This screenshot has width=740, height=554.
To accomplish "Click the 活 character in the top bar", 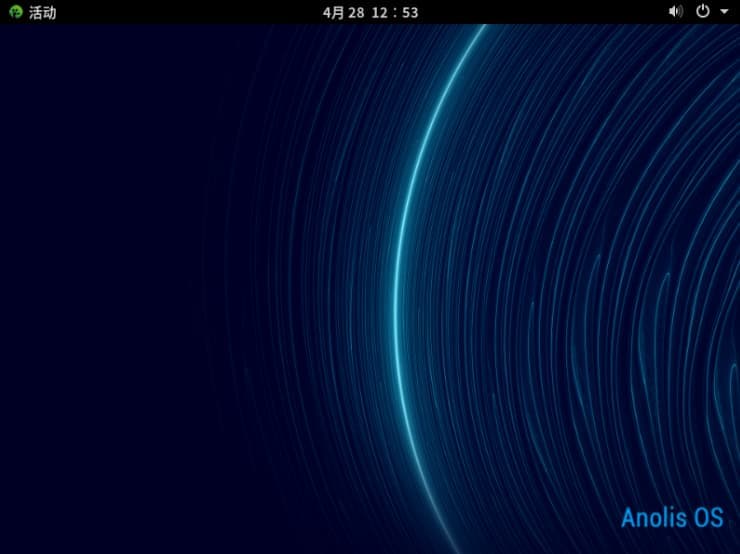I will click(36, 13).
